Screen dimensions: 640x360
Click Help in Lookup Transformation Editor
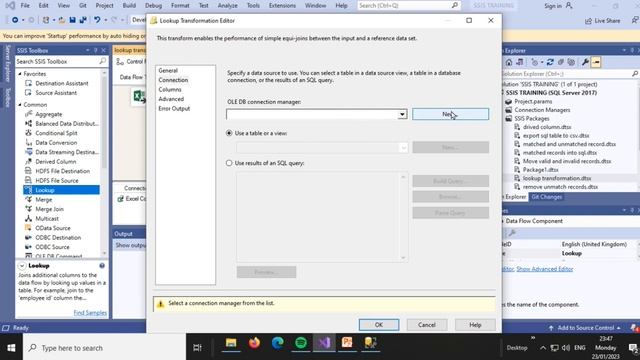click(x=475, y=325)
